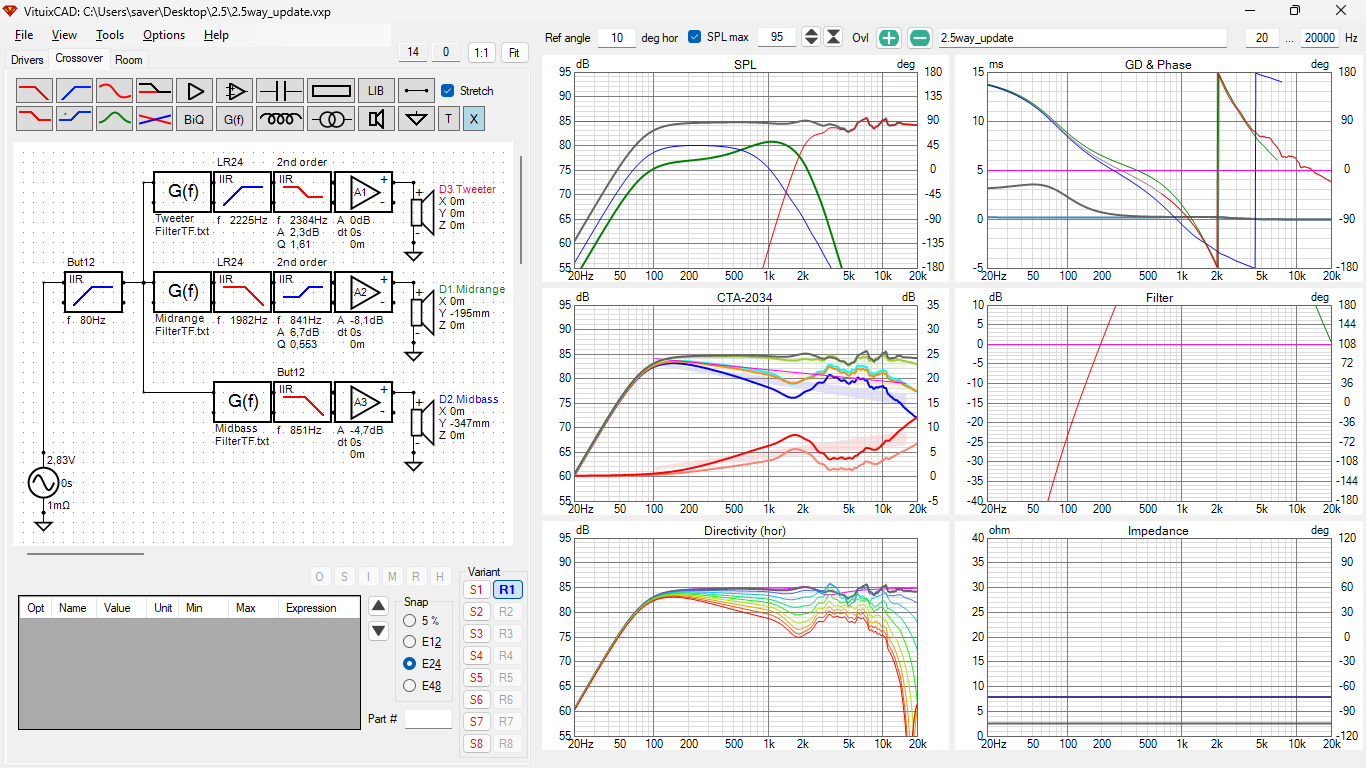Switch to variant S8
1366x768 pixels.
point(476,744)
